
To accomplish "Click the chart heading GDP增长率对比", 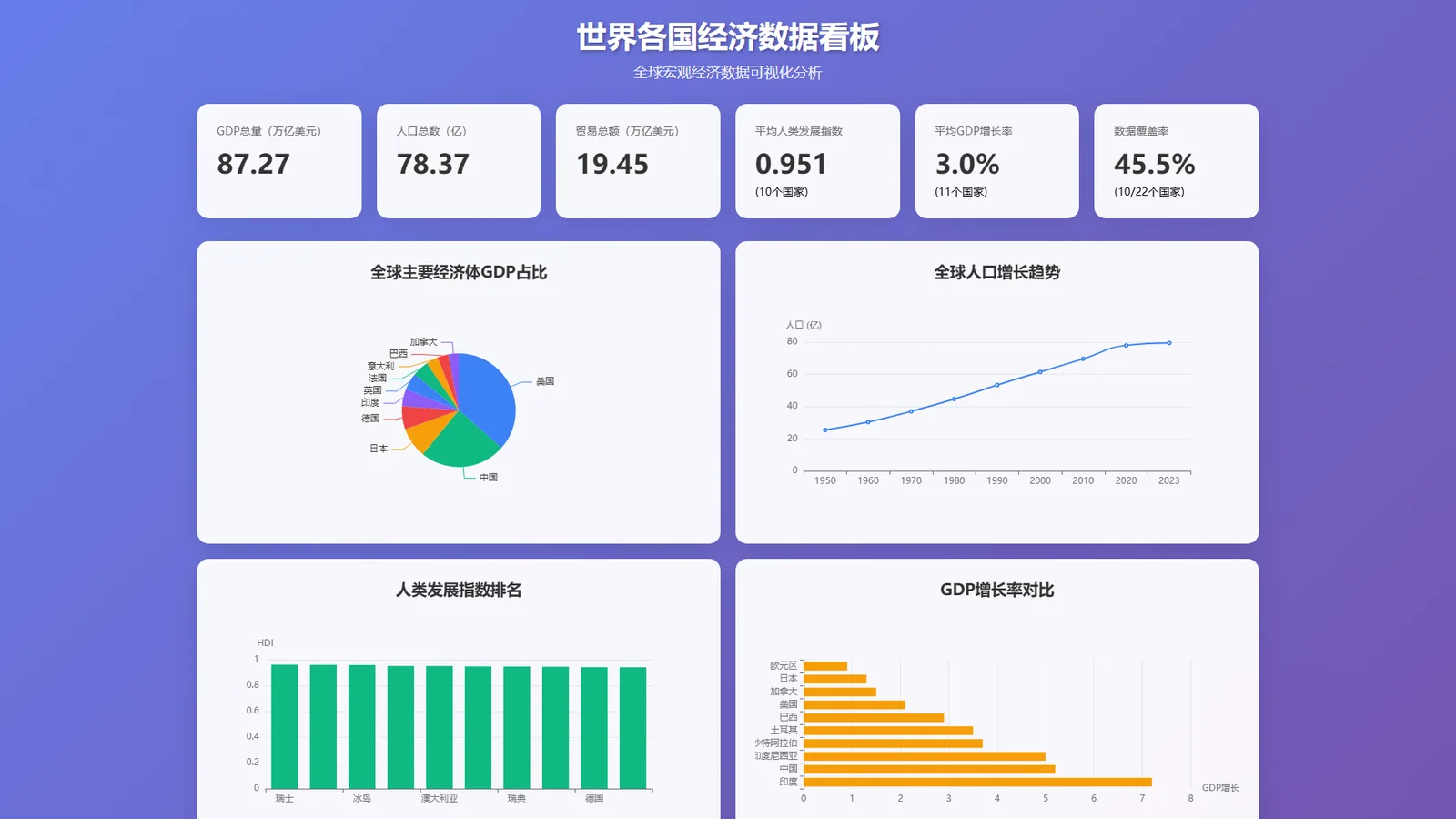I will pos(996,590).
